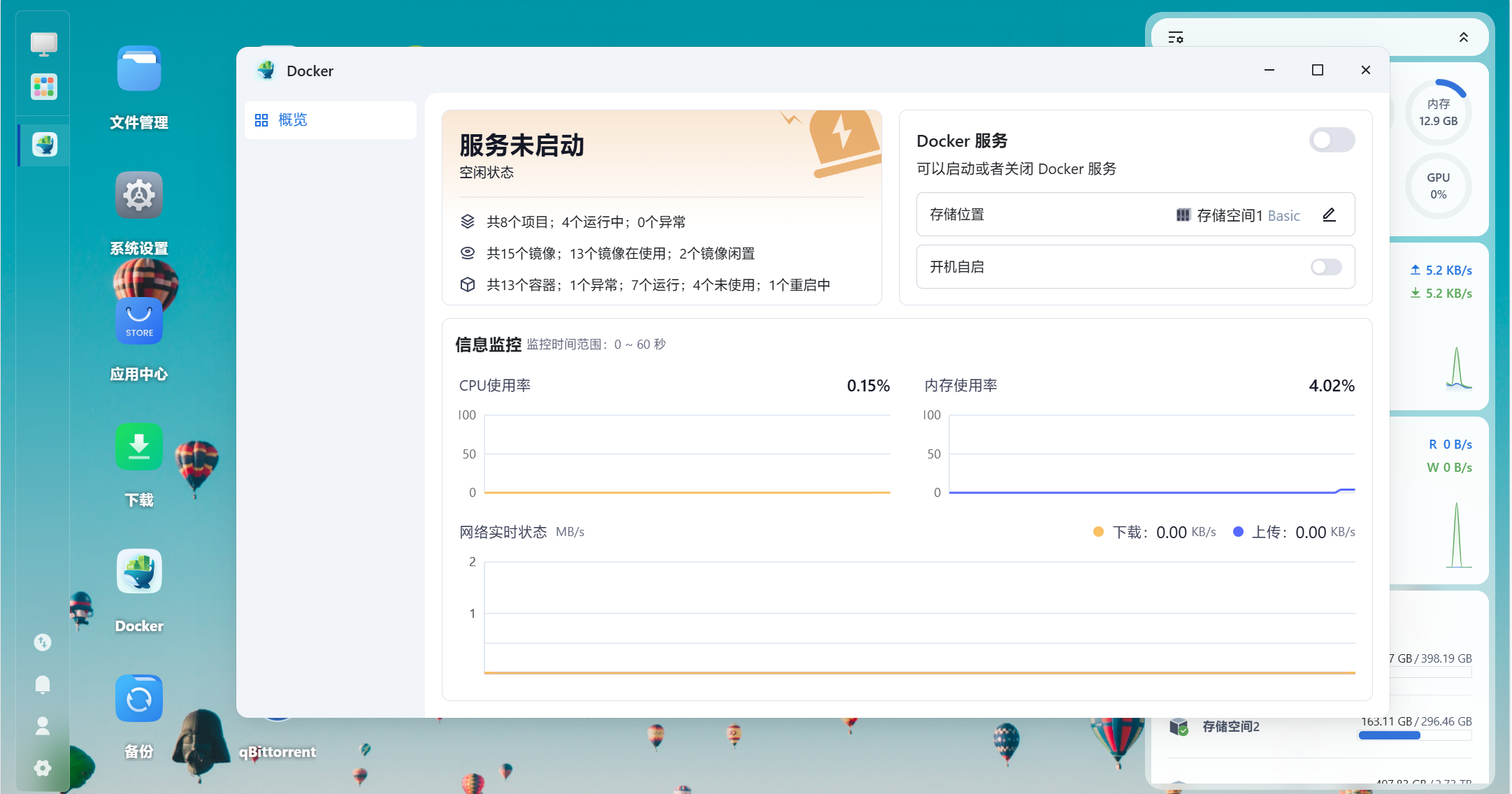This screenshot has width=1512, height=794.
Task: Open settings gear in dock
Action: pyautogui.click(x=43, y=768)
